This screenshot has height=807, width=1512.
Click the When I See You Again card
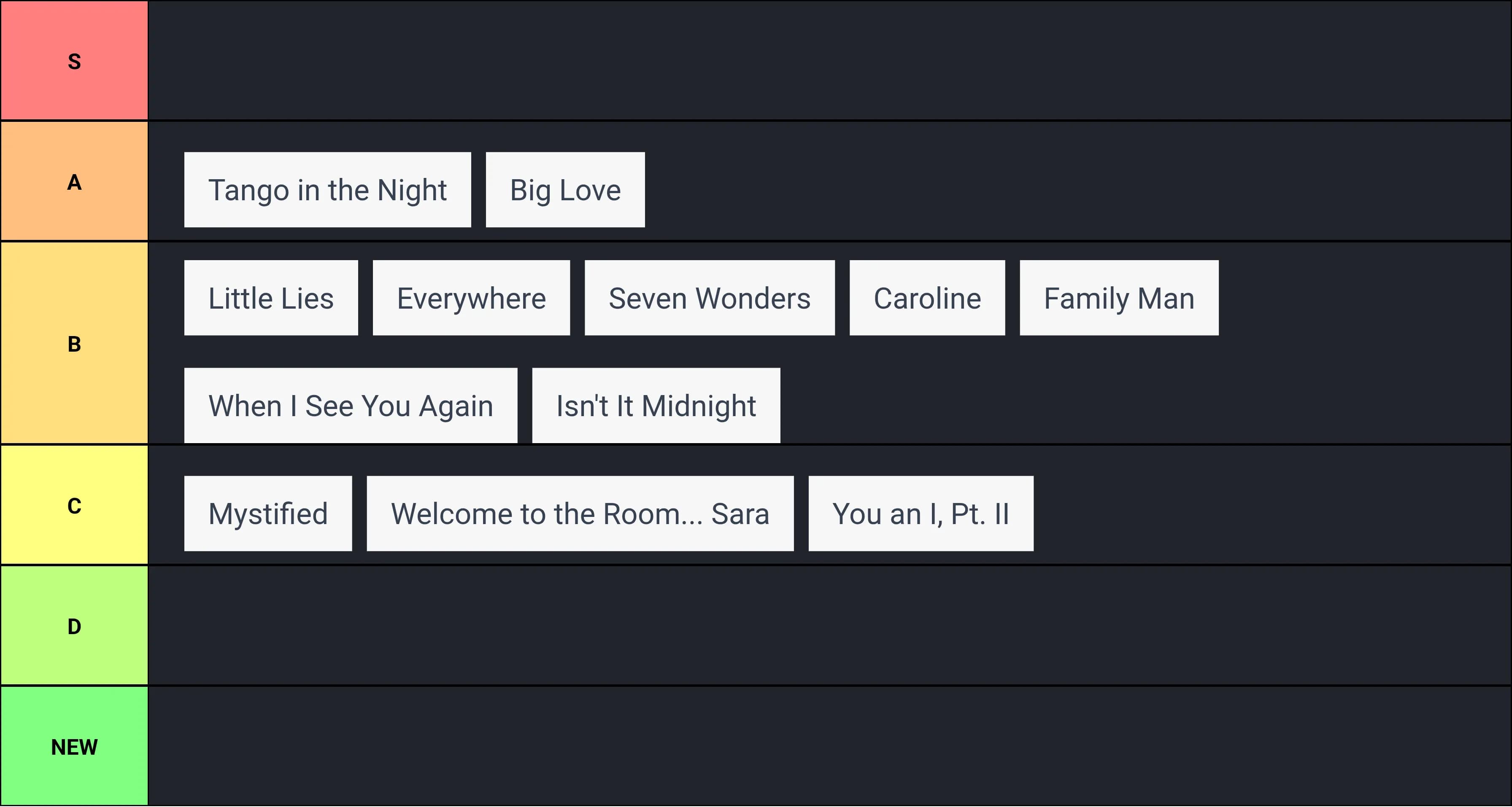click(351, 406)
